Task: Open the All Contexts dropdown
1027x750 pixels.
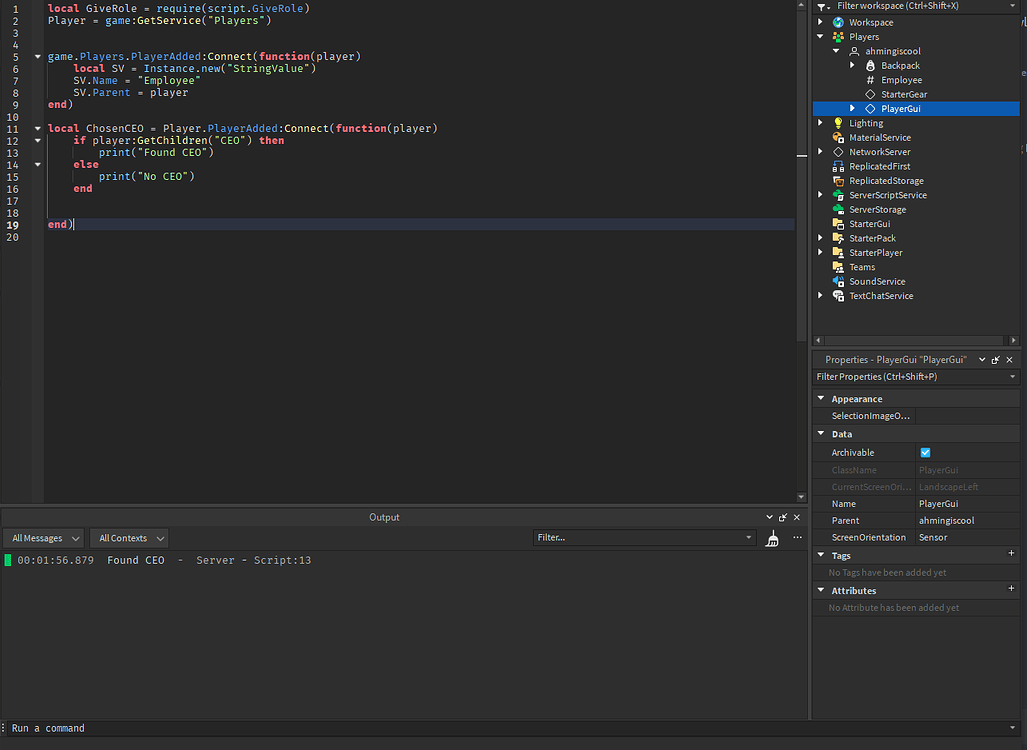Action: tap(128, 538)
